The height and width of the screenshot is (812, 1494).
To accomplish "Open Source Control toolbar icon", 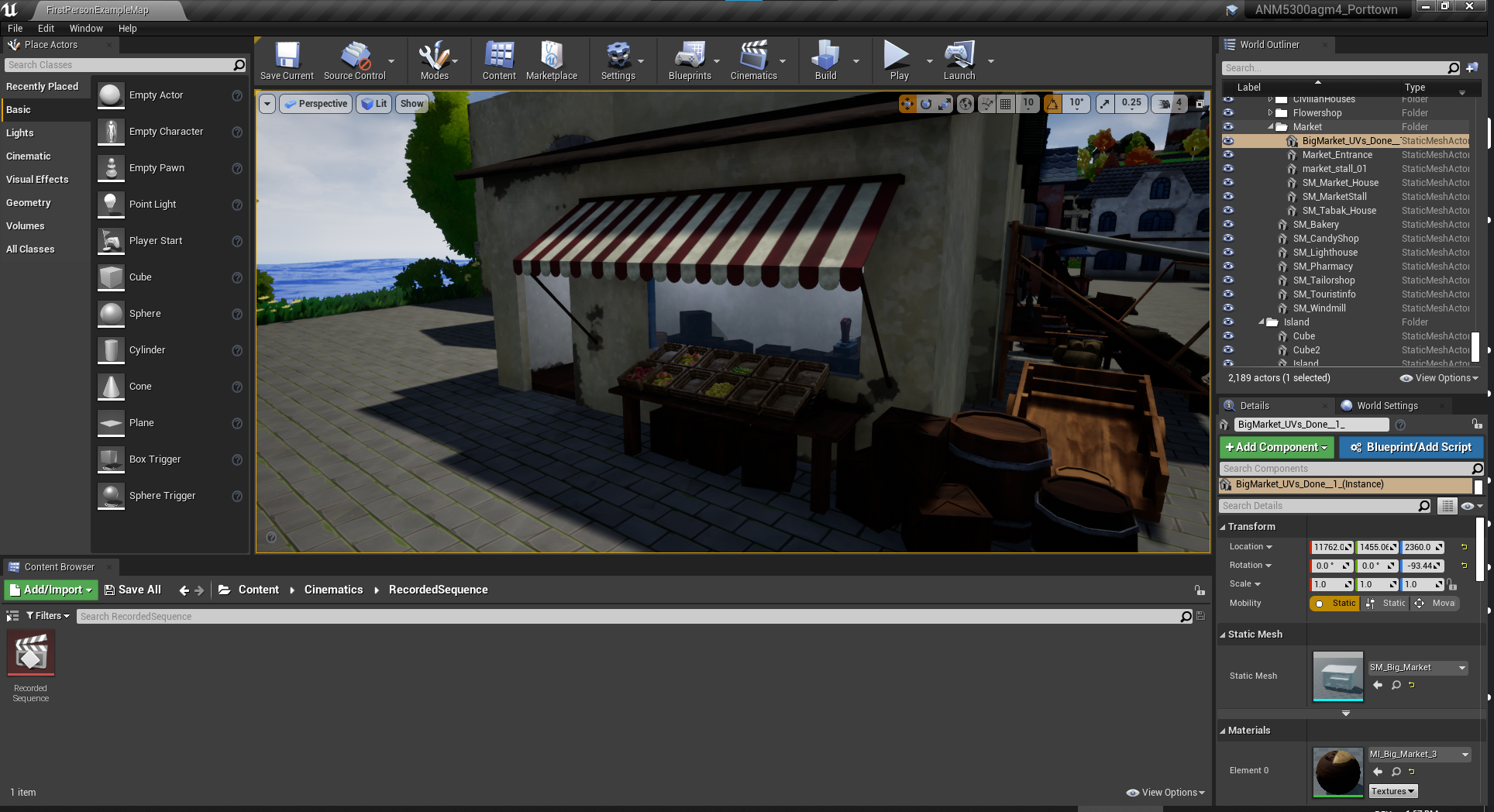I will [x=355, y=60].
